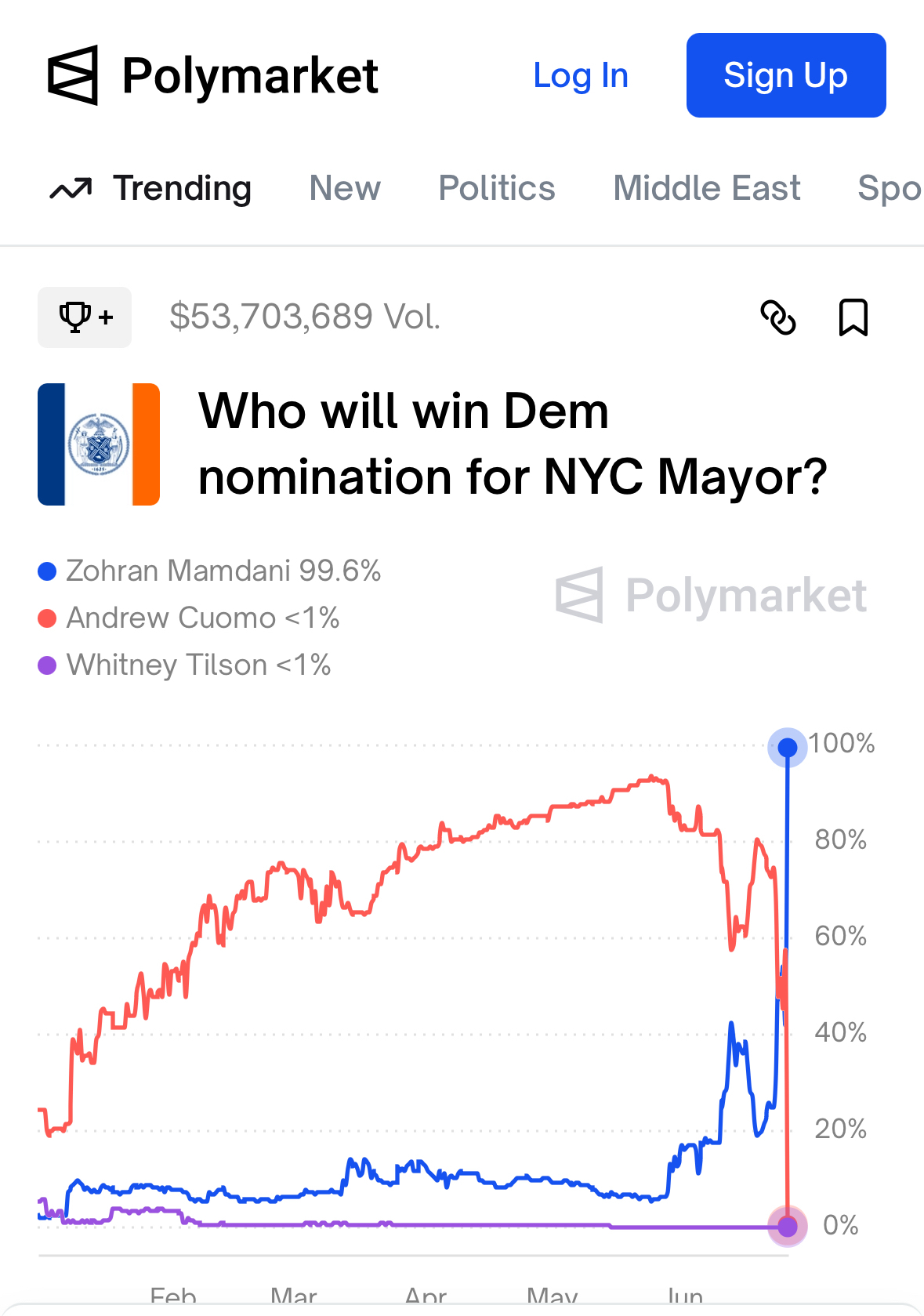Click the Polymarket wordmark in header
The image size is (924, 1316).
(250, 76)
